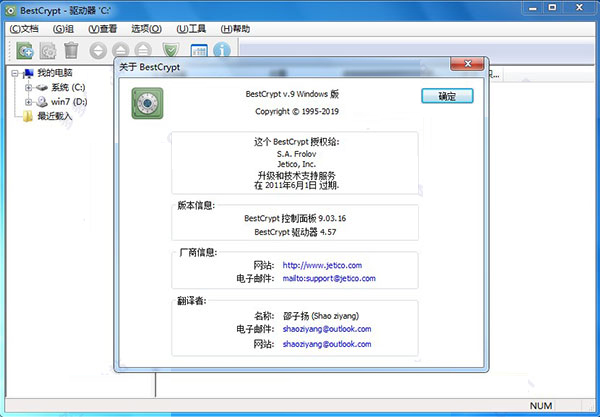The width and height of the screenshot is (600, 417).
Task: Click the BestCrypt safe logo in About dialog
Action: tap(147, 103)
